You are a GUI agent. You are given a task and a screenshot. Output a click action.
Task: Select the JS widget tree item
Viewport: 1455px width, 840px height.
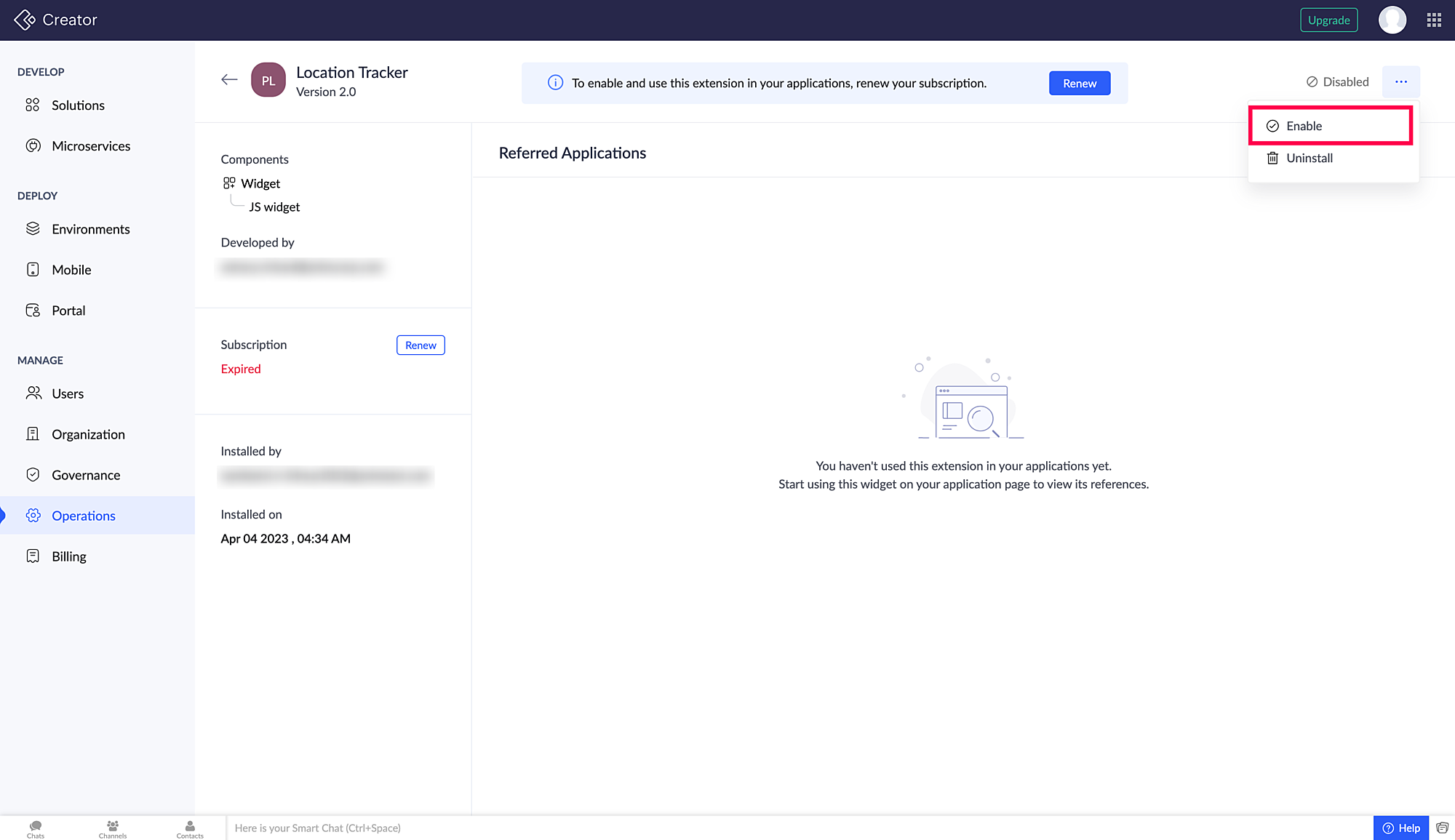coord(274,207)
